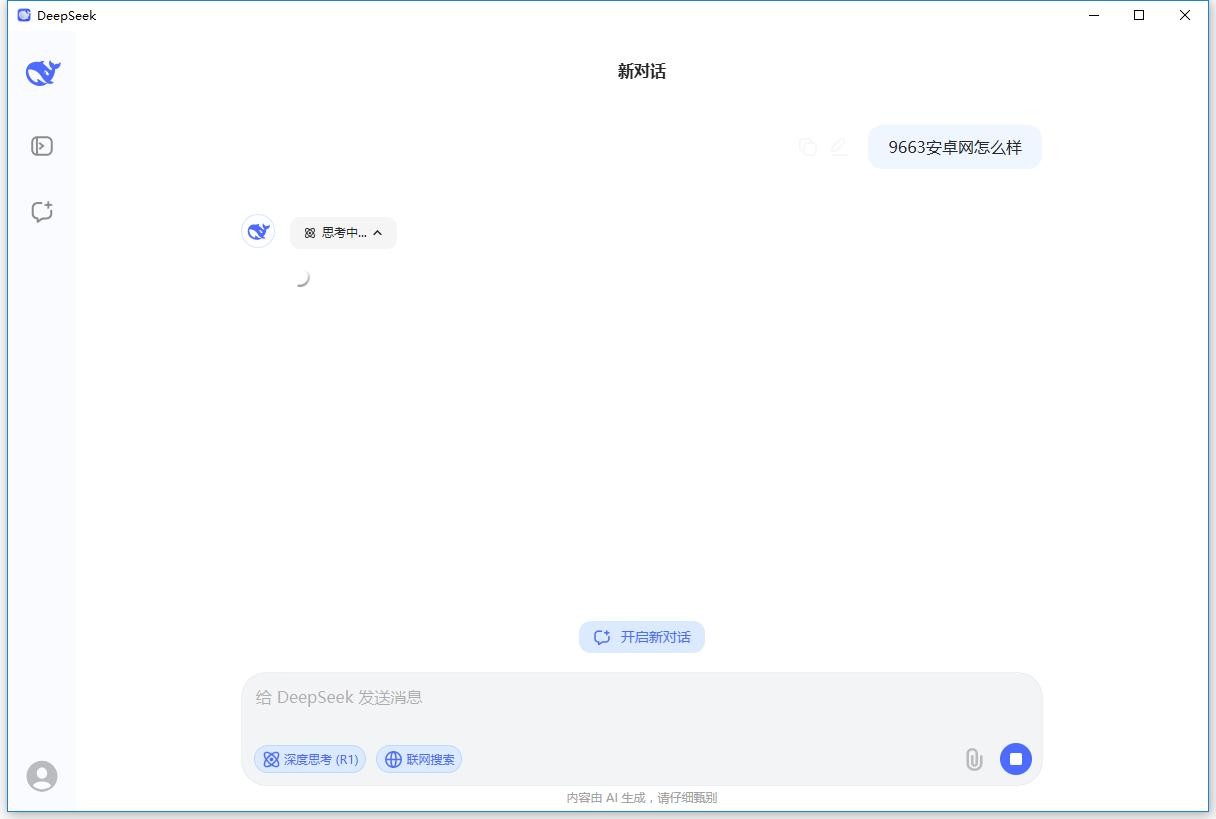Focus the 给 DeepSeek 发送消息 input

pos(642,698)
